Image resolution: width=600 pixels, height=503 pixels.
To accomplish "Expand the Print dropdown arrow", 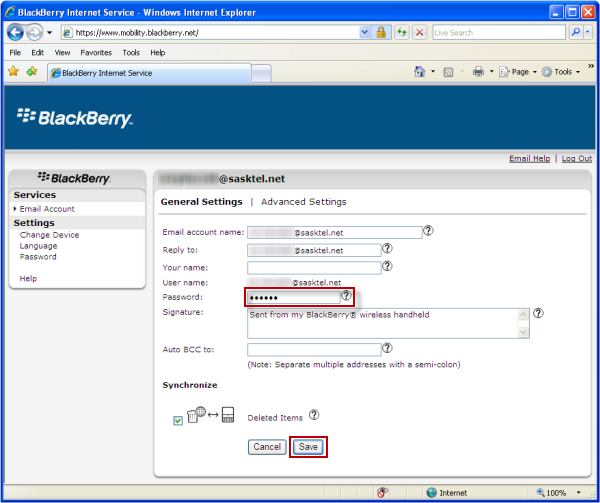I will [492, 72].
